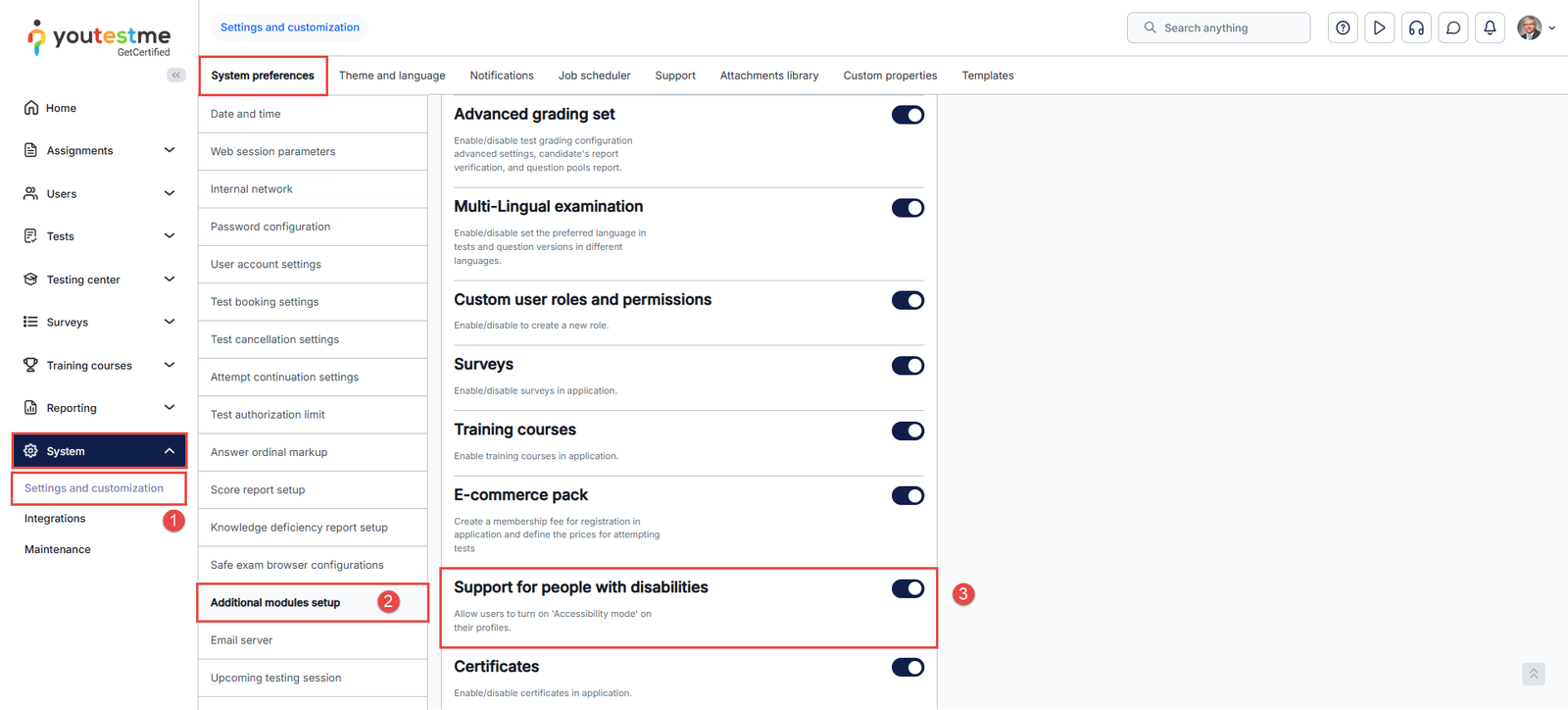The width and height of the screenshot is (1568, 710).
Task: Open notifications bell icon
Action: (x=1490, y=27)
